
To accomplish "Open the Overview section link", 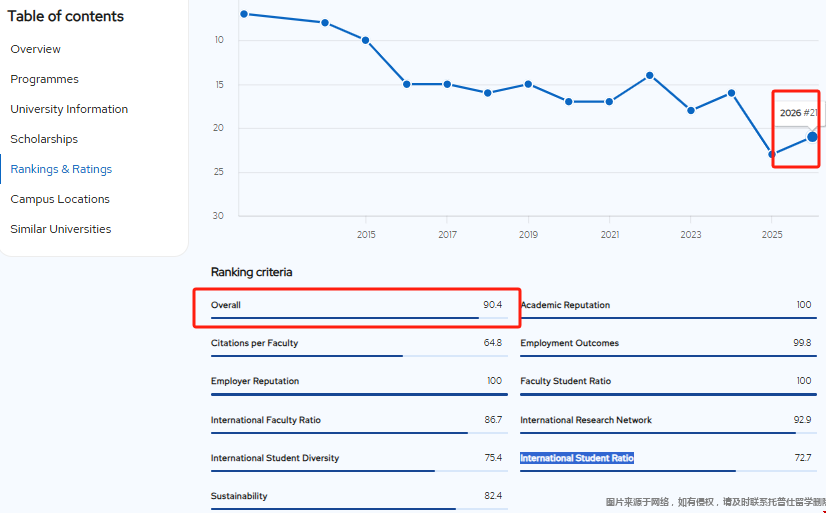I will point(35,49).
